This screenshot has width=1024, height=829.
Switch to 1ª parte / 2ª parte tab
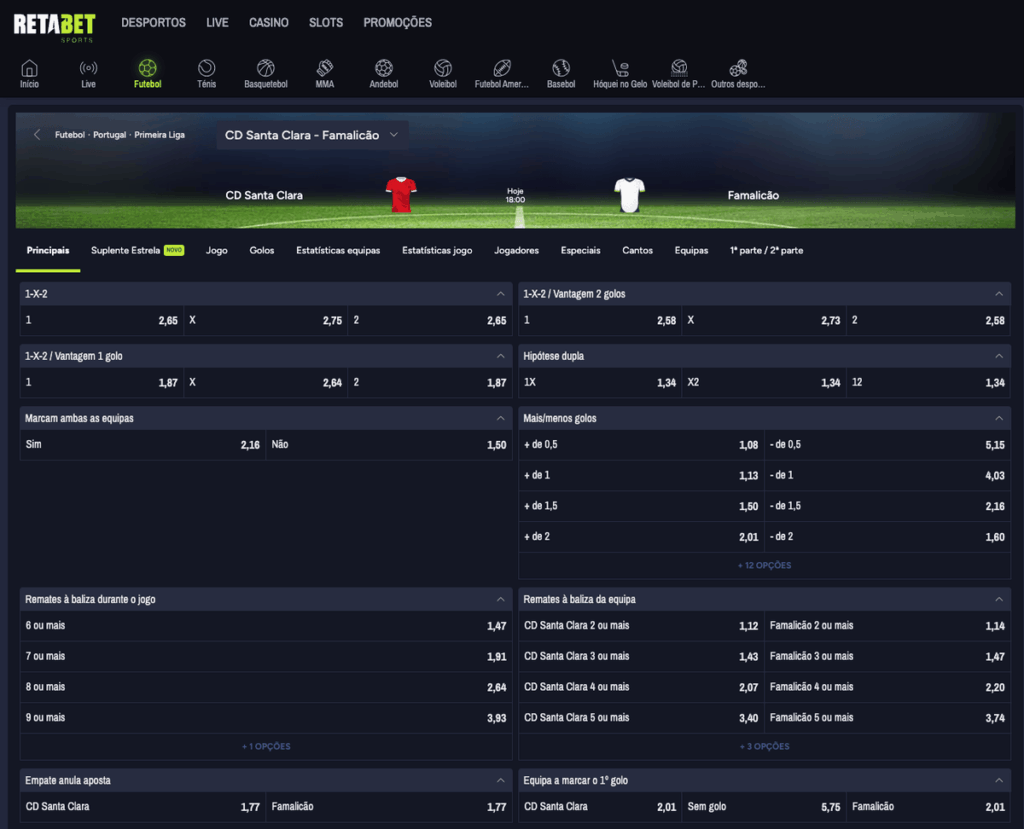coord(767,250)
